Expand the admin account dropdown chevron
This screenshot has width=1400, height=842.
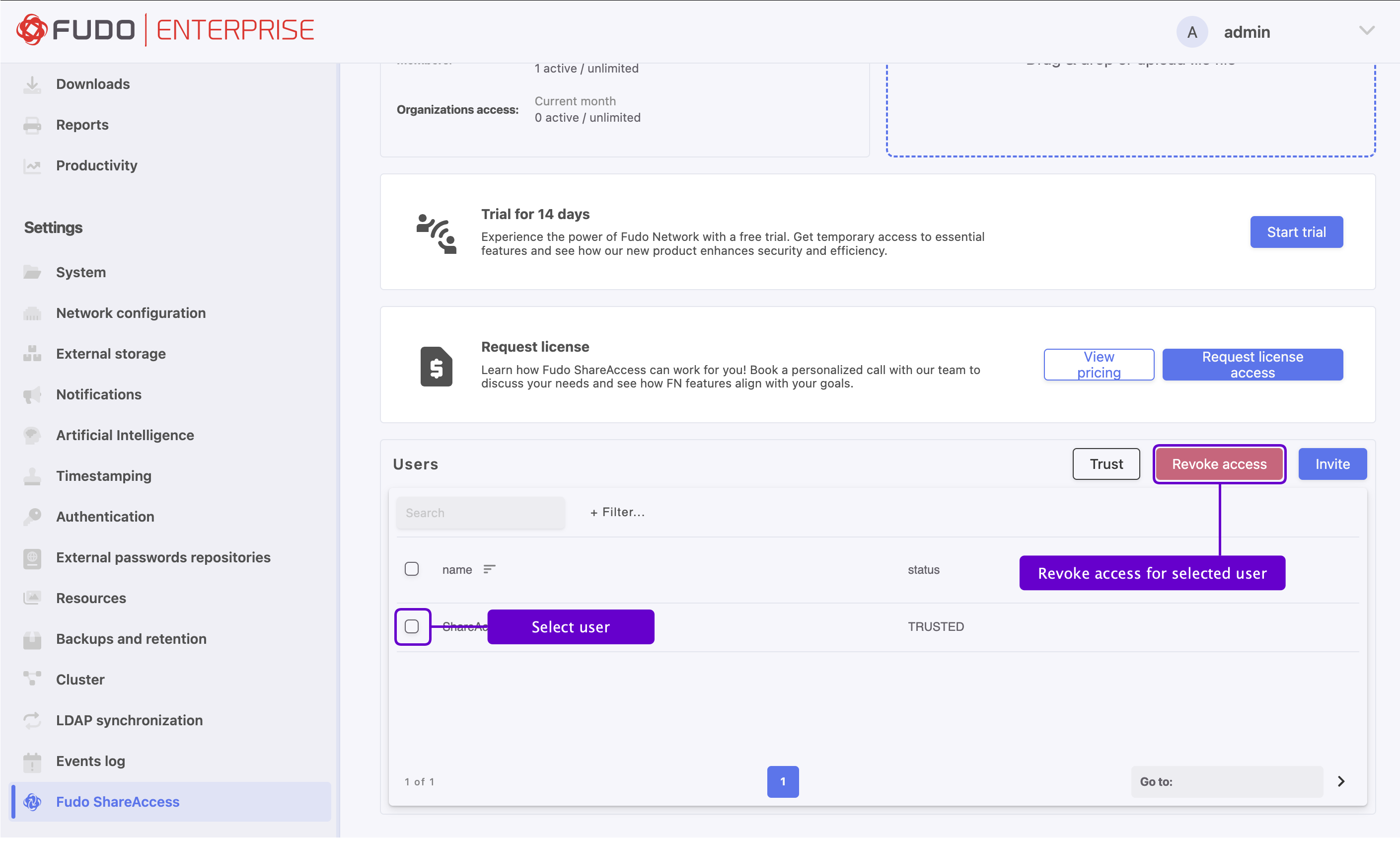(x=1367, y=31)
